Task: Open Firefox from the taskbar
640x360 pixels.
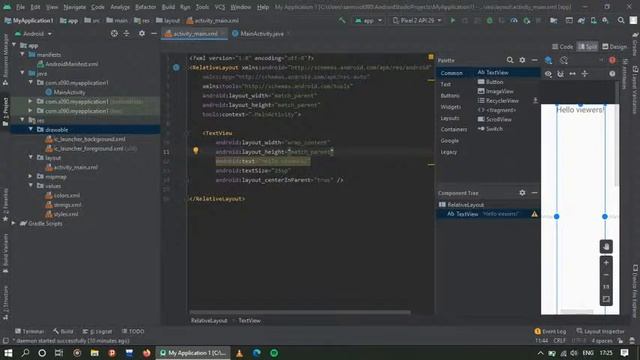Action: coord(147,353)
